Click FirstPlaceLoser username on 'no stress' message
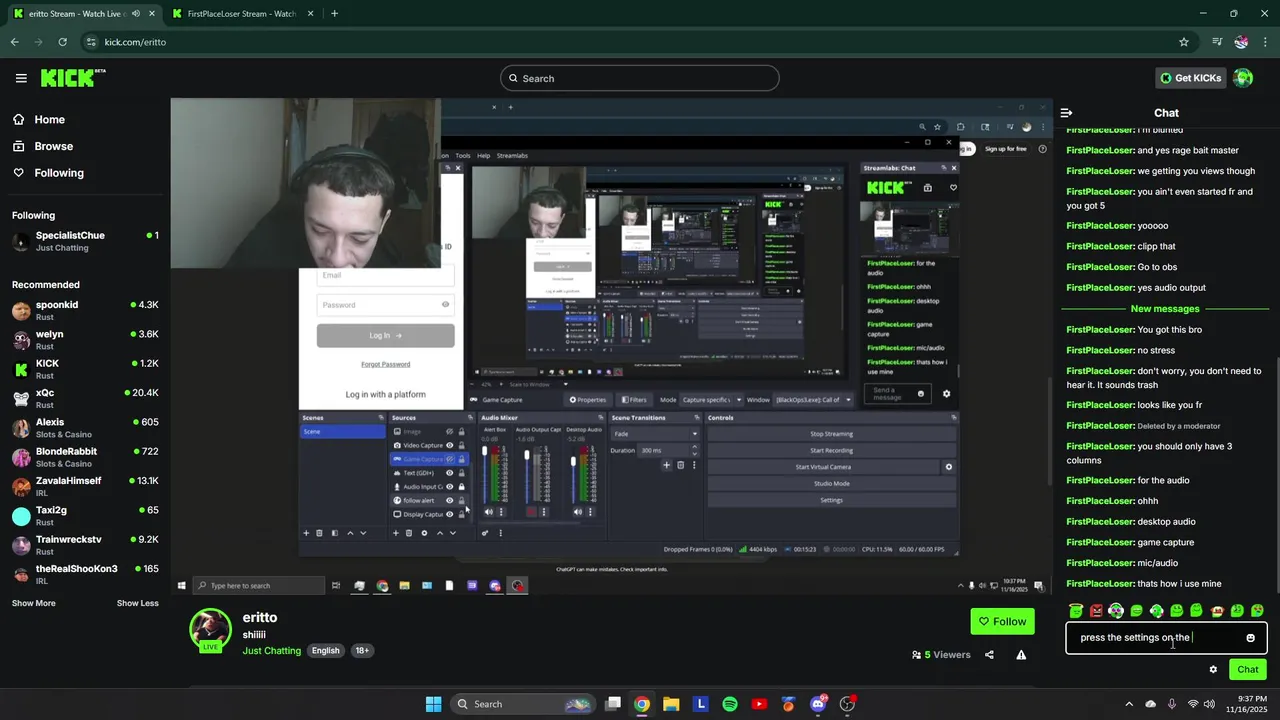This screenshot has height=720, width=1280. (x=1100, y=351)
